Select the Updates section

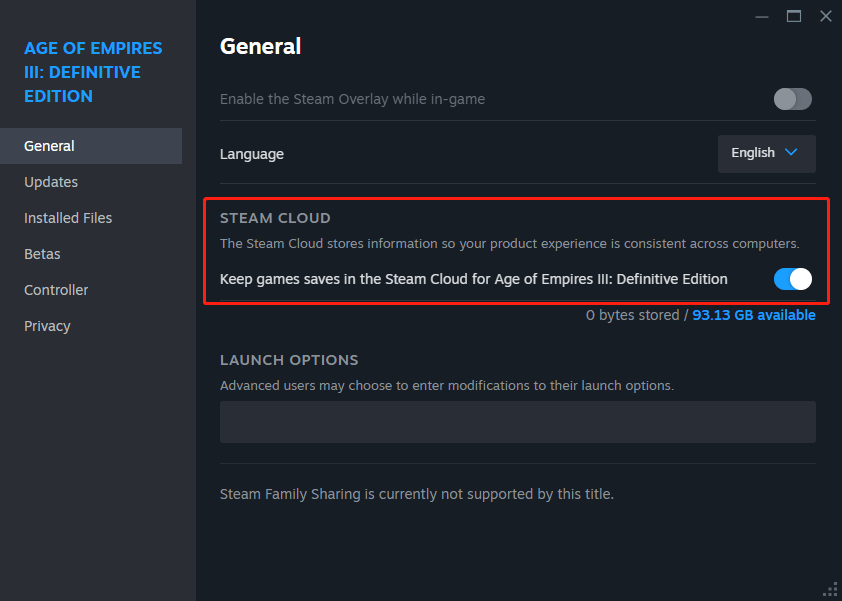[x=51, y=181]
